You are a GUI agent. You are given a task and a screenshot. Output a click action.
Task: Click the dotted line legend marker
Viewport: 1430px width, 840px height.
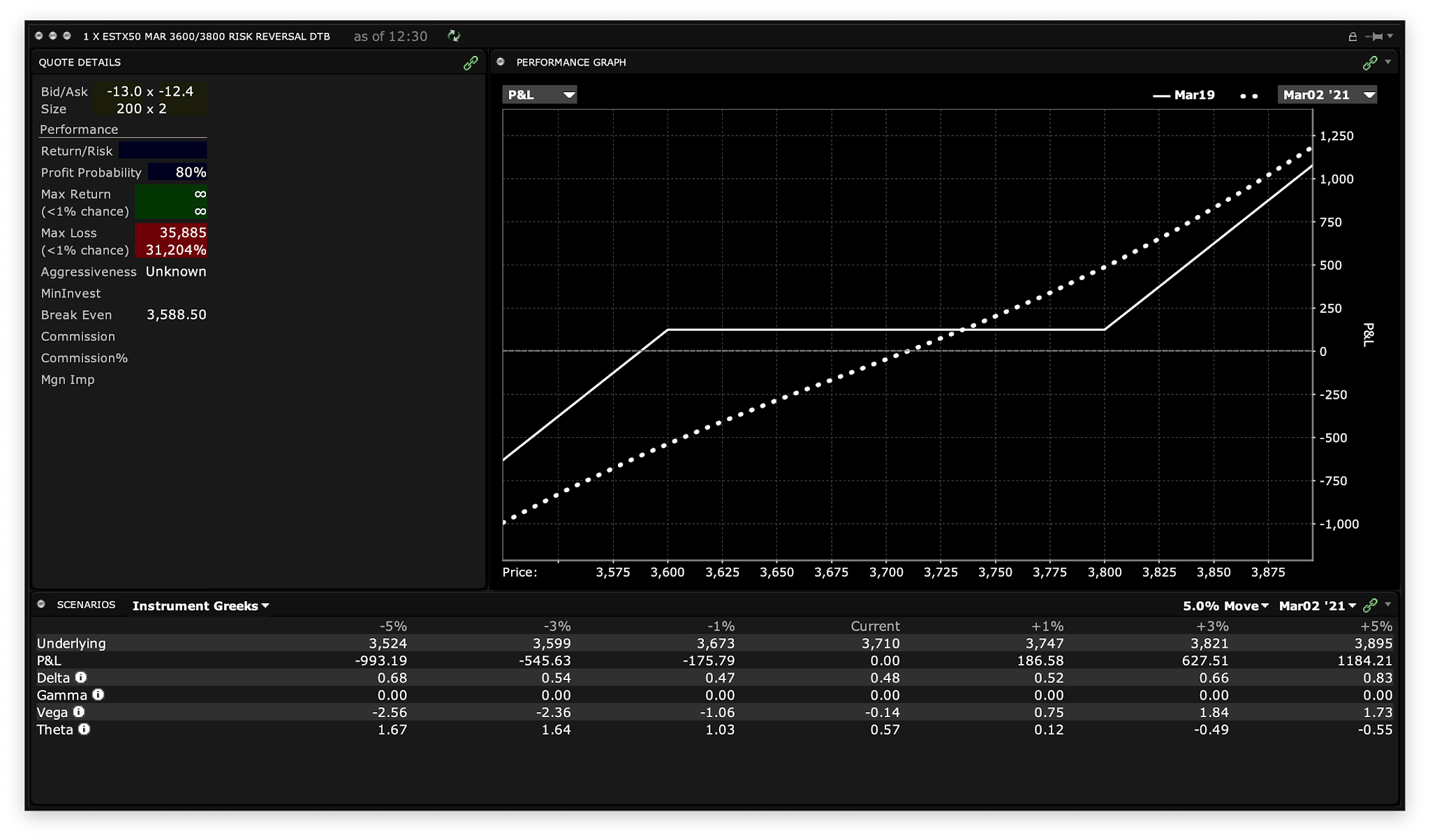pos(1249,96)
